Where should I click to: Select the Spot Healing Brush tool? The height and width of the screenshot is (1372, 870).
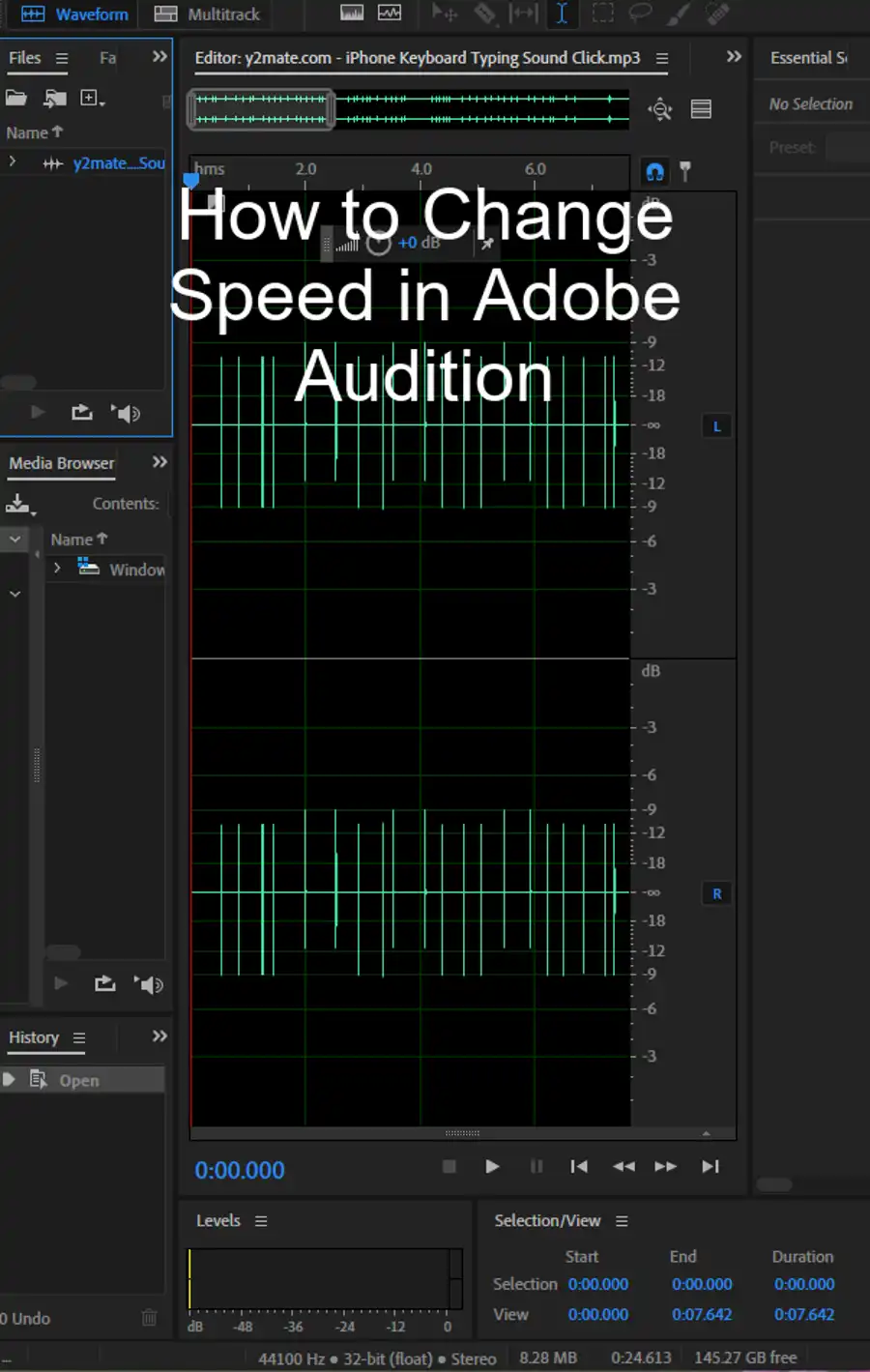click(717, 14)
